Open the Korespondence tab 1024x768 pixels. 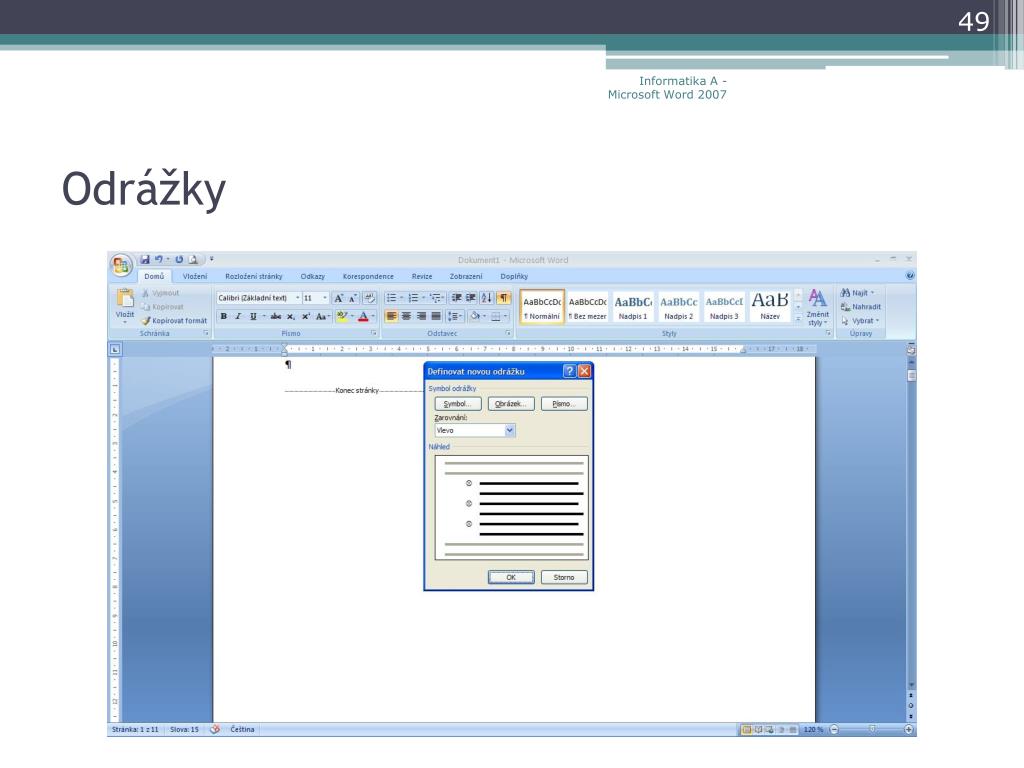(368, 276)
